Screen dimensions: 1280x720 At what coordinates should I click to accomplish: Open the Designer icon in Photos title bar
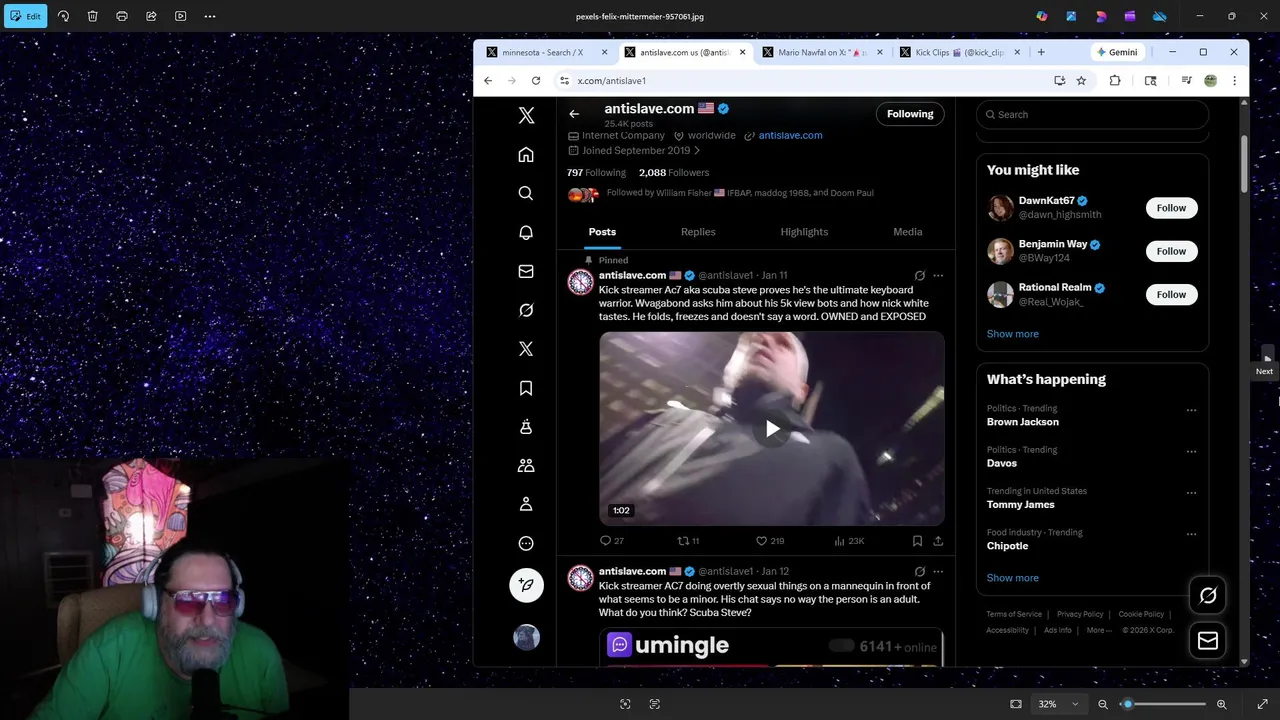(x=1101, y=16)
